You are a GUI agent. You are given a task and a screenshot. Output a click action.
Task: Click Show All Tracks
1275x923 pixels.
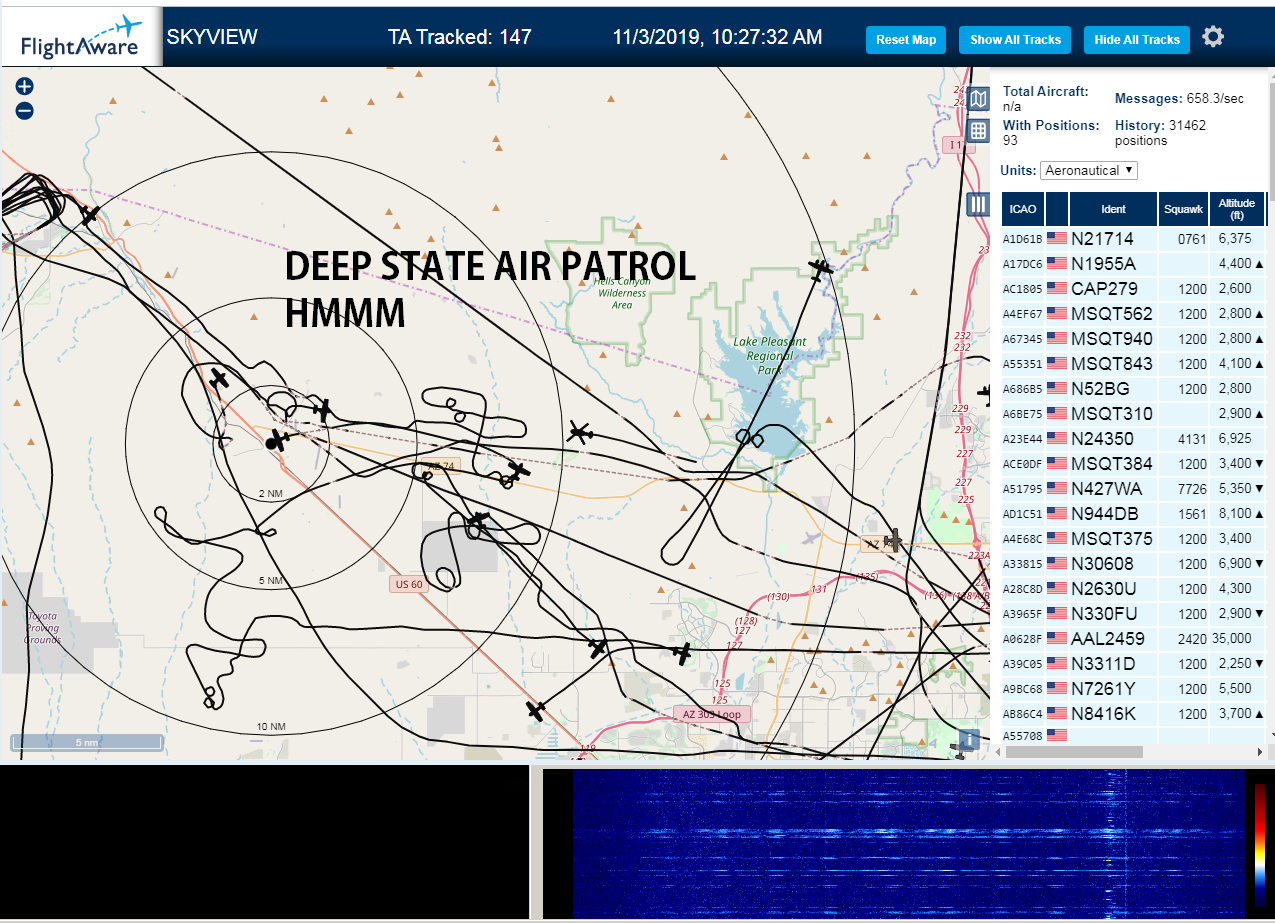(x=1015, y=40)
